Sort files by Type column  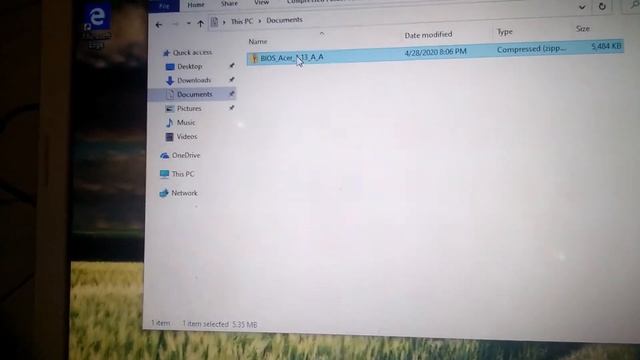(504, 32)
